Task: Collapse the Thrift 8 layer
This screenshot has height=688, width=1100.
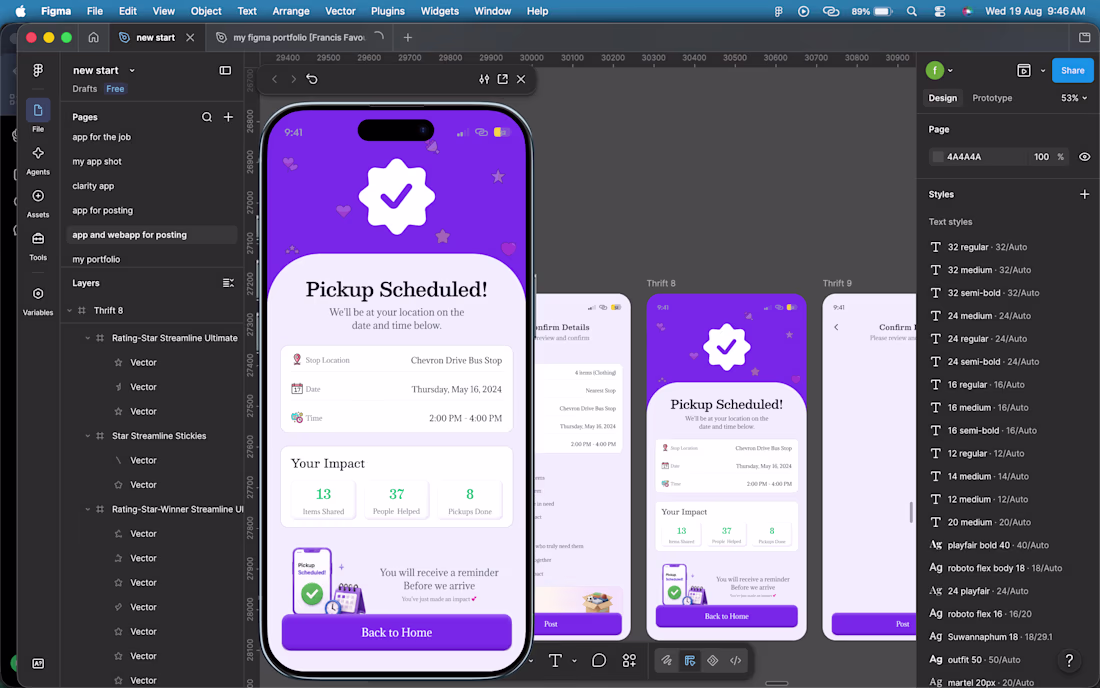Action: (69, 311)
